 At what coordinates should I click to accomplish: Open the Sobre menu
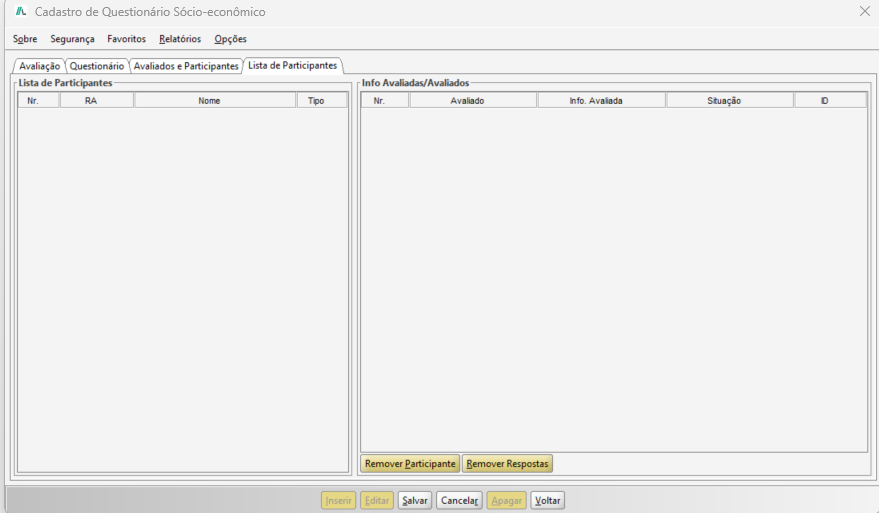coord(25,39)
